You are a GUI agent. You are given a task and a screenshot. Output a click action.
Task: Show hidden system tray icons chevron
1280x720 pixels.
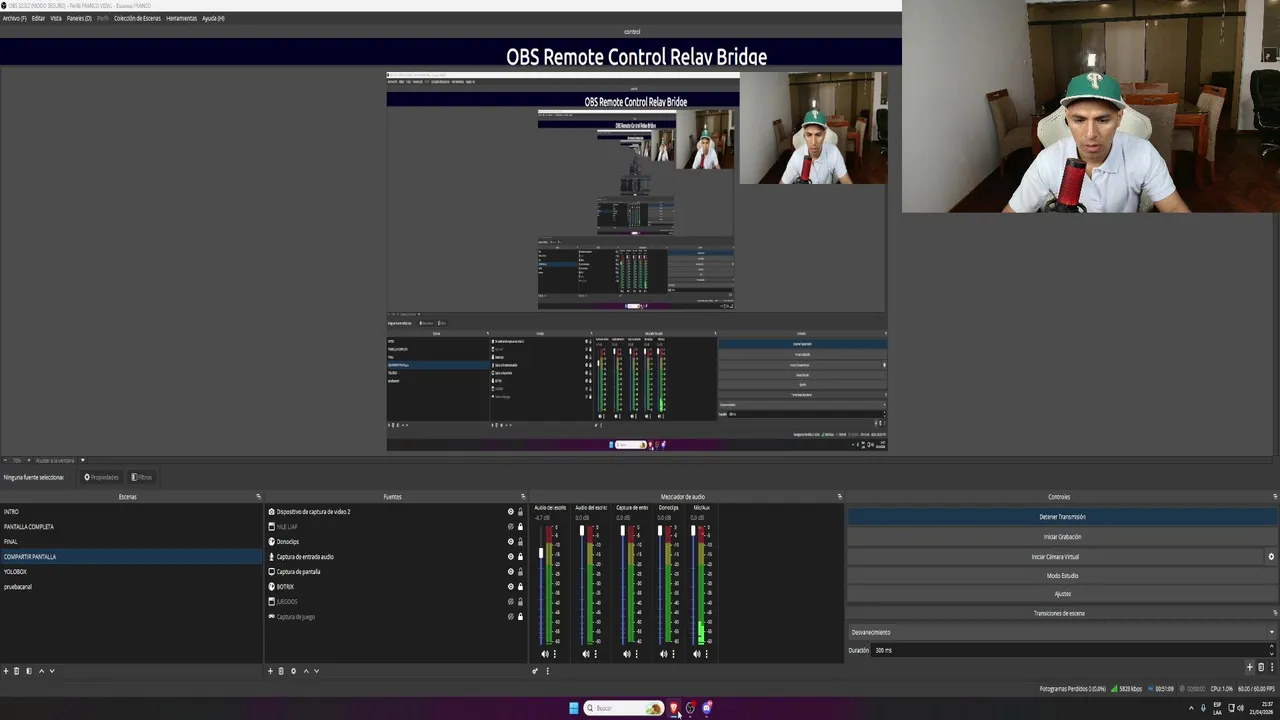point(1191,708)
